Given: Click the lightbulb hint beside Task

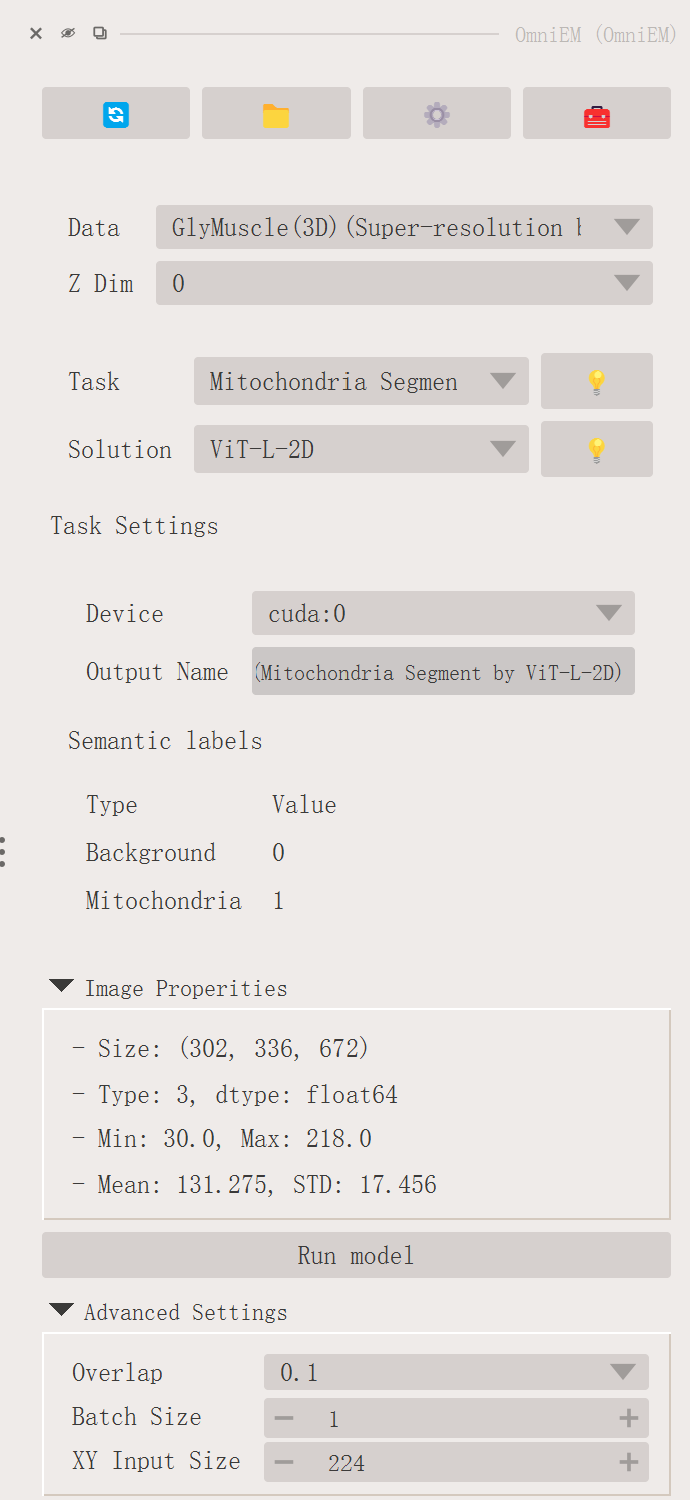Looking at the screenshot, I should (x=596, y=381).
